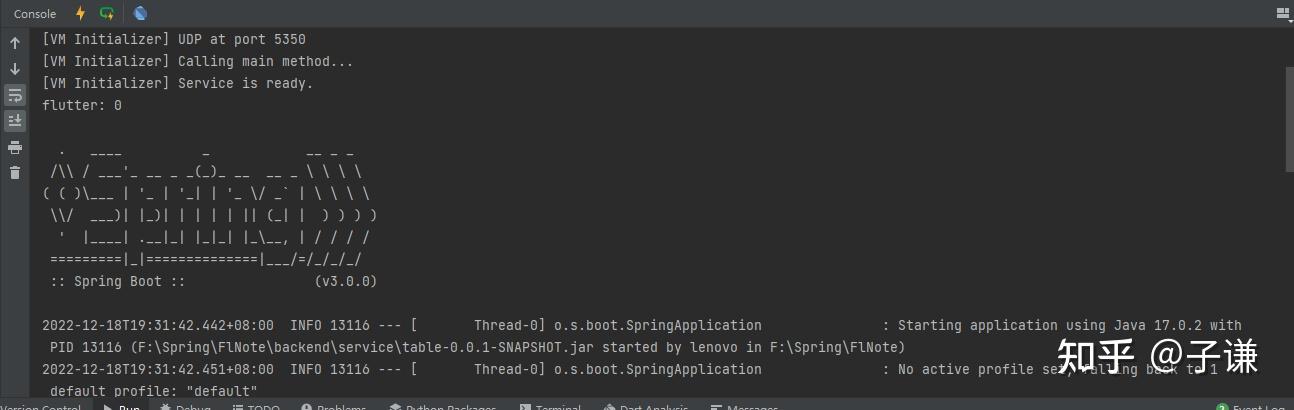Toggle scroll to end of console

pyautogui.click(x=15, y=121)
